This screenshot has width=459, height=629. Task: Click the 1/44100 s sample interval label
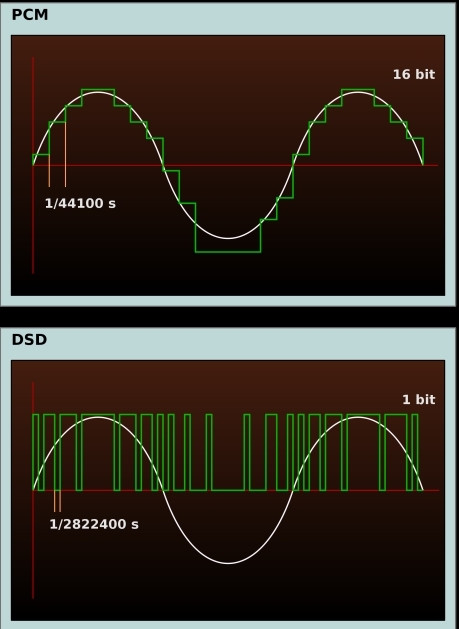point(80,203)
